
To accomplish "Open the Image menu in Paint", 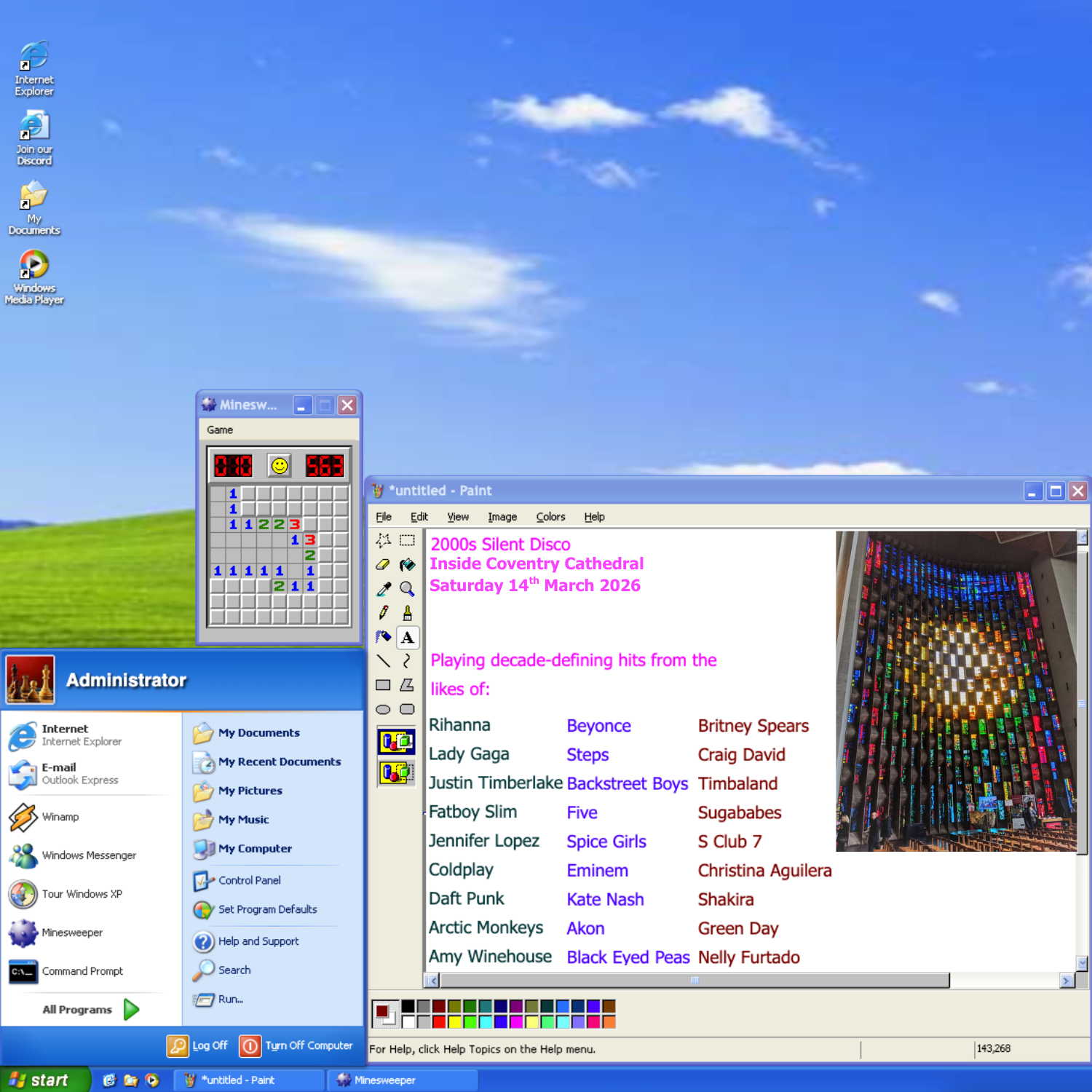I will pos(502,517).
